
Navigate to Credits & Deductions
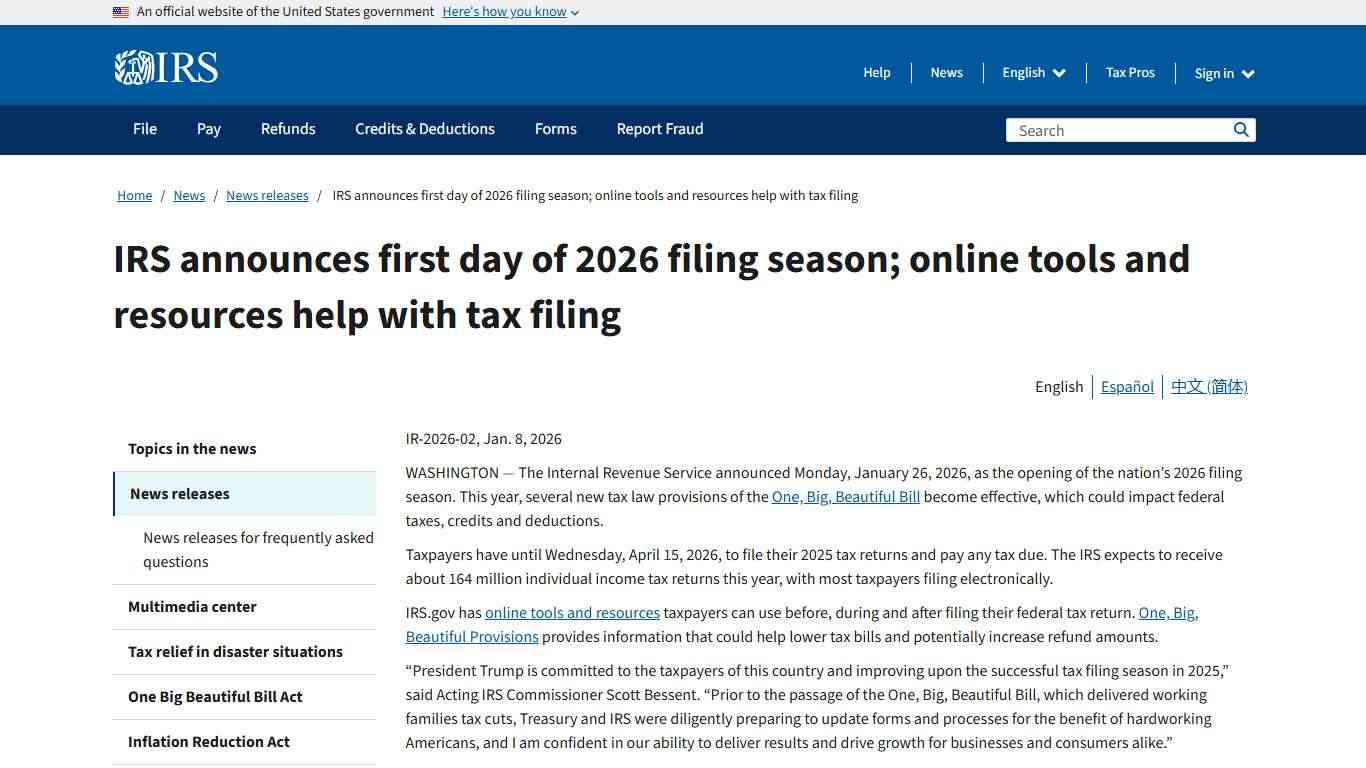(424, 129)
